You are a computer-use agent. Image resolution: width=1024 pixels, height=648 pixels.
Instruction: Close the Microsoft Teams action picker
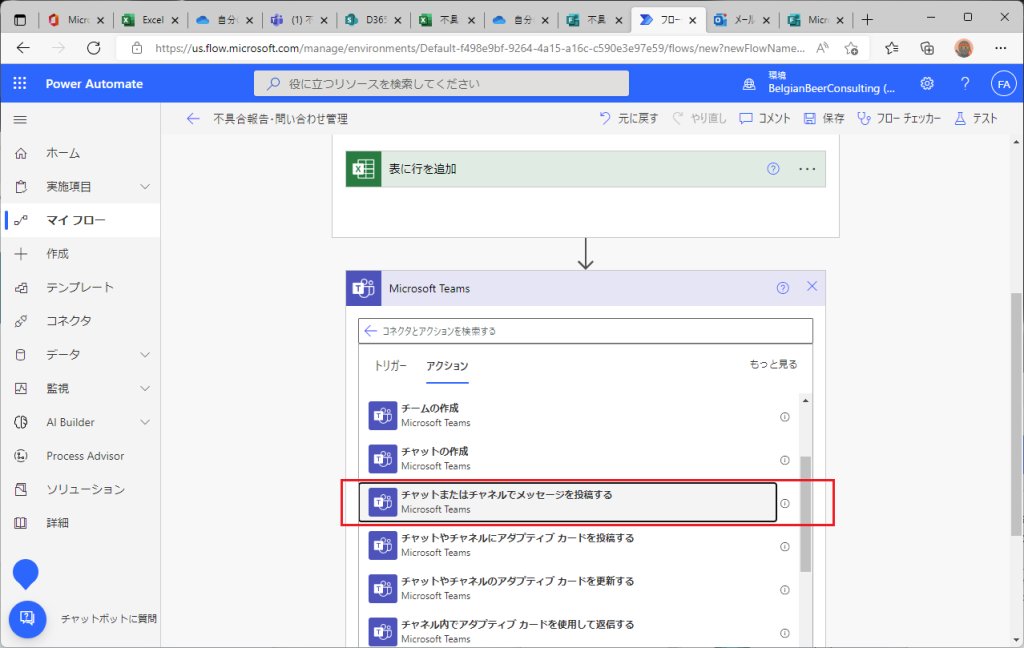click(812, 286)
